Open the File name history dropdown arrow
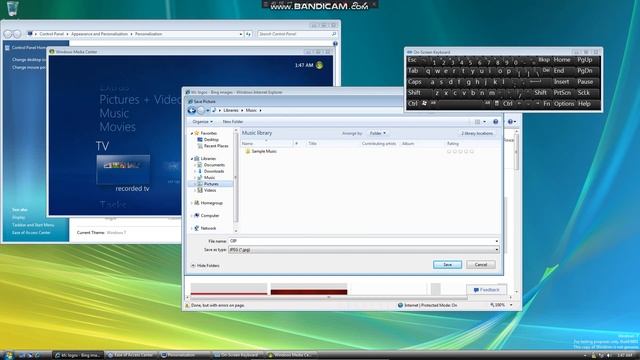Viewport: 640px width, 360px height. click(496, 241)
